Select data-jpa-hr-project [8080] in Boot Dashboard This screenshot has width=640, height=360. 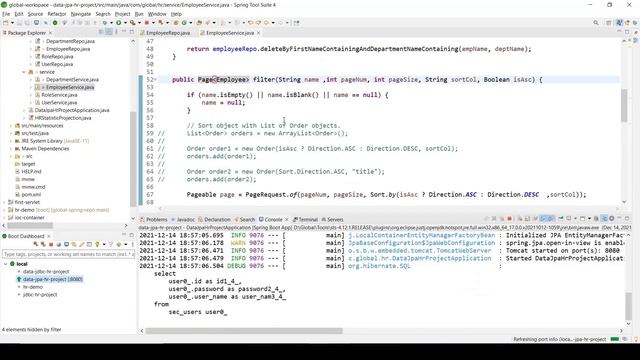[x=53, y=280]
